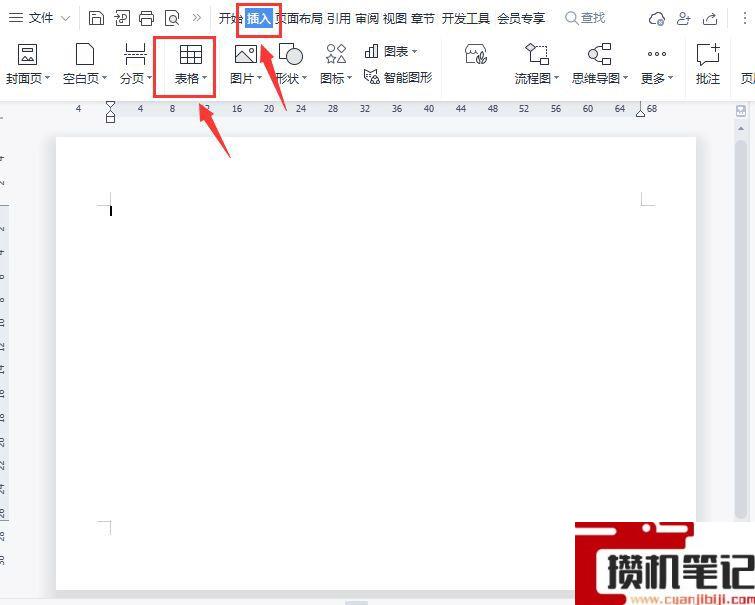Click the 更多 more icon

click(657, 54)
